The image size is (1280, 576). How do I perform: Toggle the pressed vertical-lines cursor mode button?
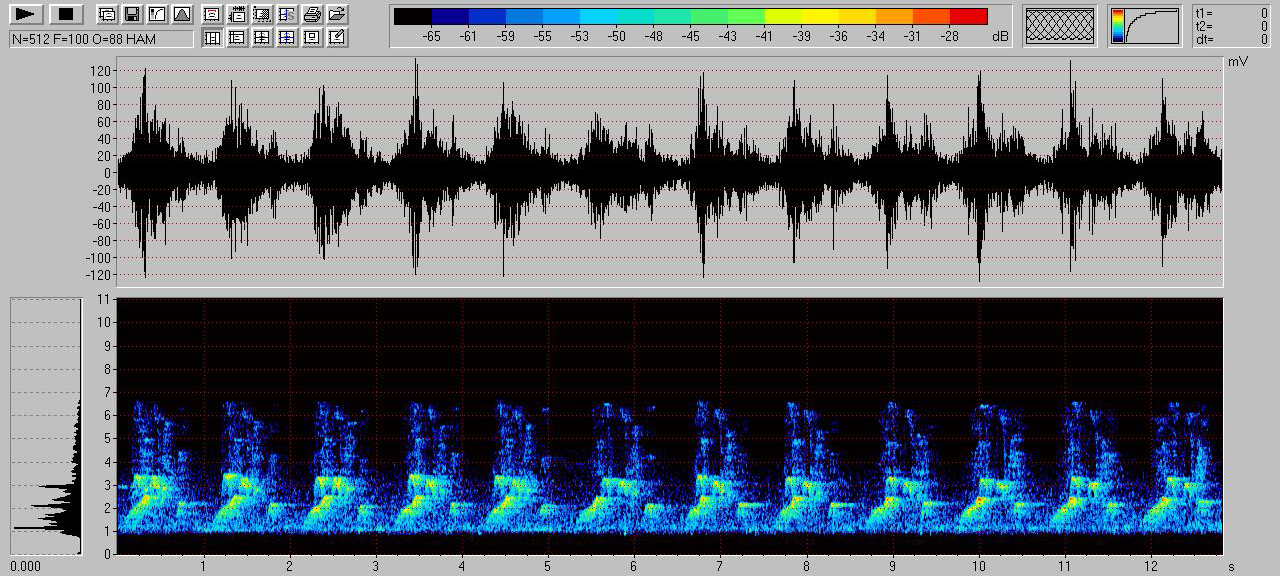point(212,38)
